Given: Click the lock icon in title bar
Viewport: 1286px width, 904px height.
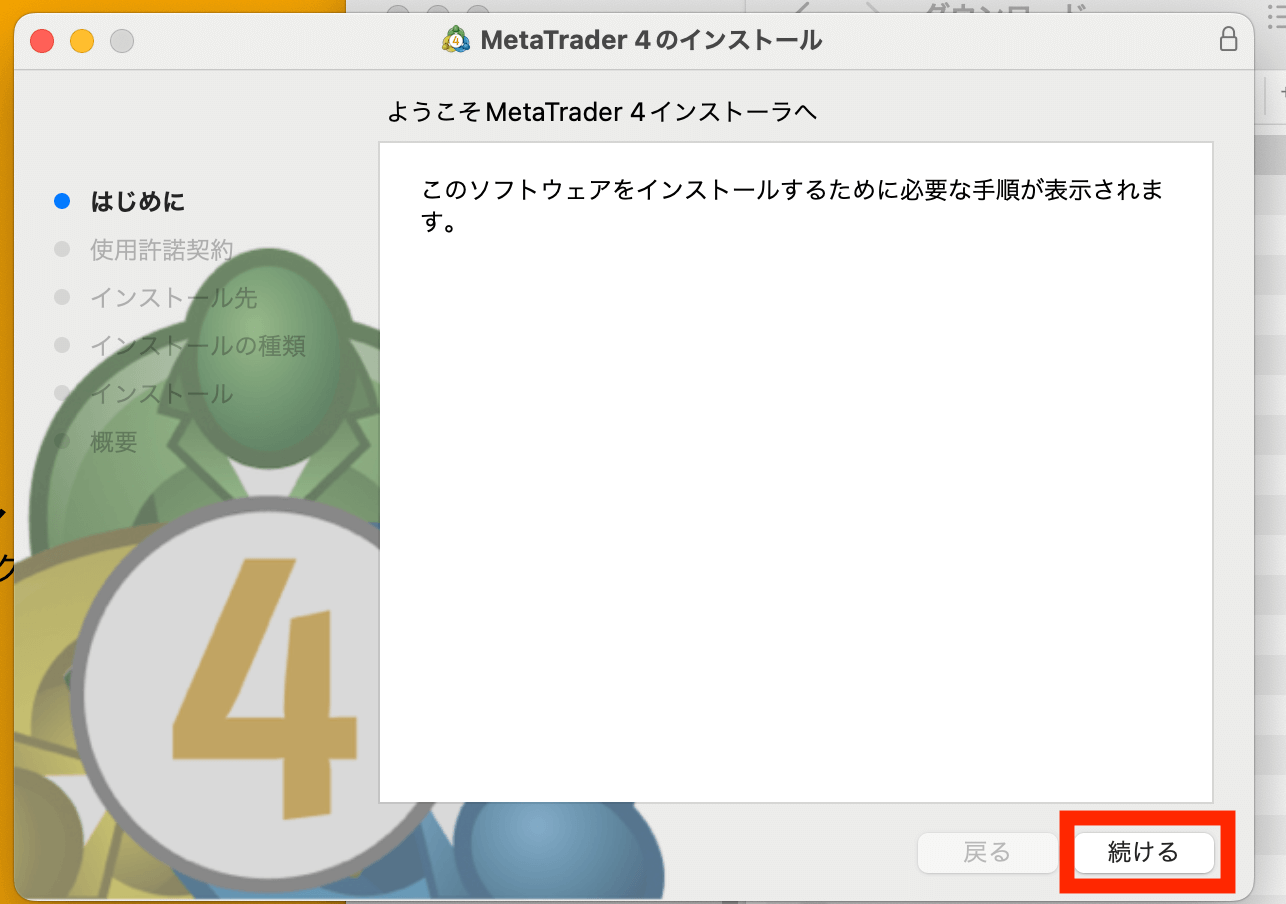Looking at the screenshot, I should (1228, 40).
